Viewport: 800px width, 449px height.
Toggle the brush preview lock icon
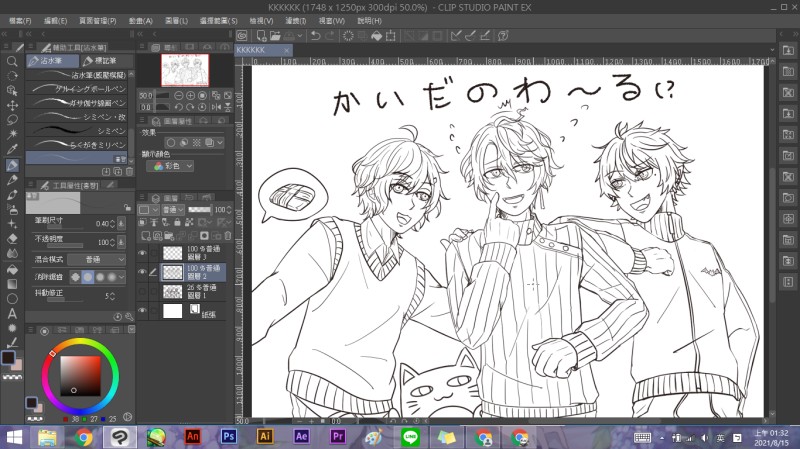click(127, 208)
